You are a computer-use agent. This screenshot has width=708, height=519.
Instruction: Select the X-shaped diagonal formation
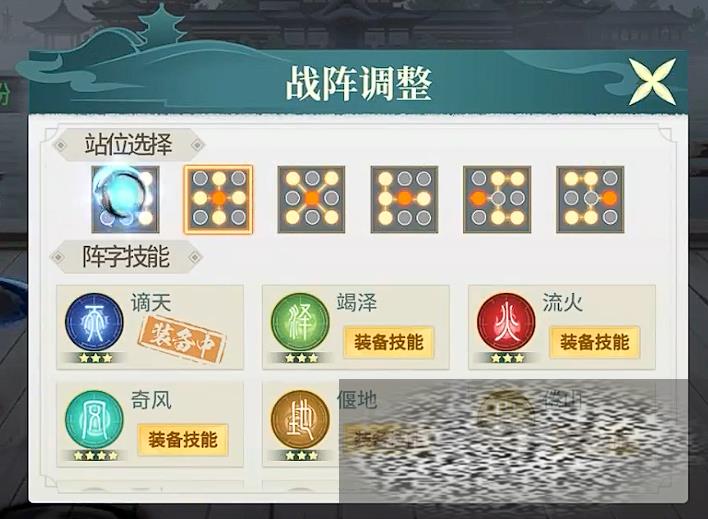pyautogui.click(x=312, y=199)
